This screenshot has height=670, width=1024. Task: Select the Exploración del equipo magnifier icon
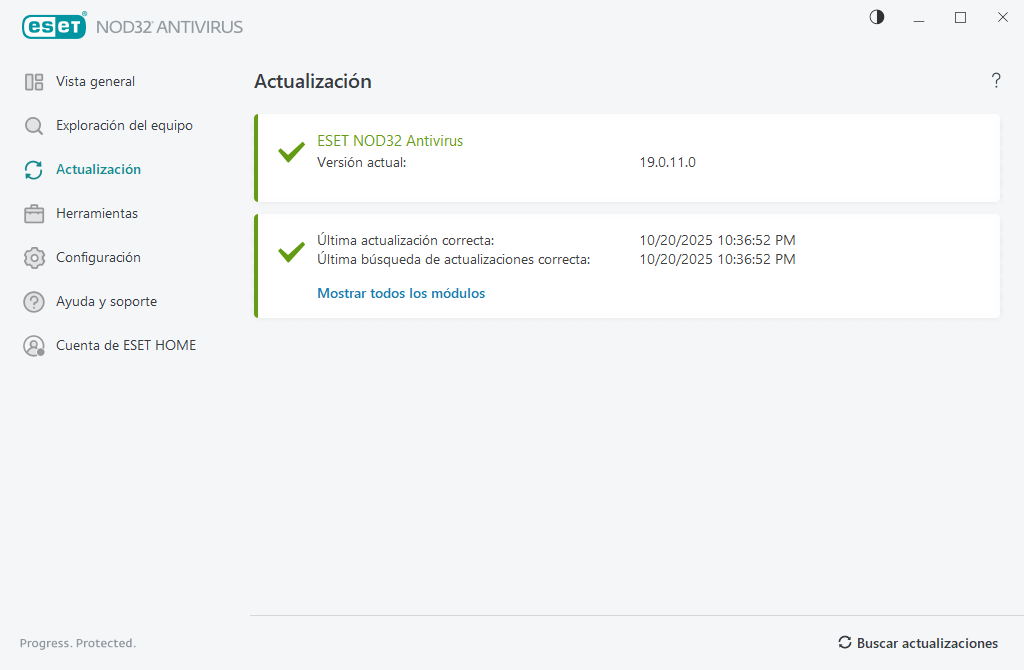point(33,125)
